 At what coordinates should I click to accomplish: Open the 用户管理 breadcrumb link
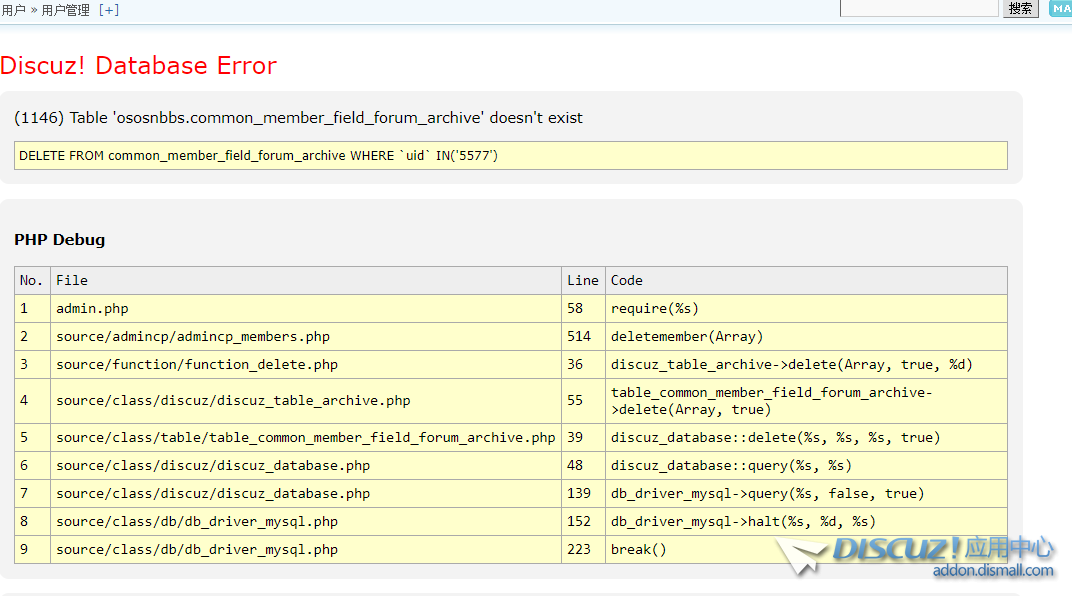pos(66,10)
